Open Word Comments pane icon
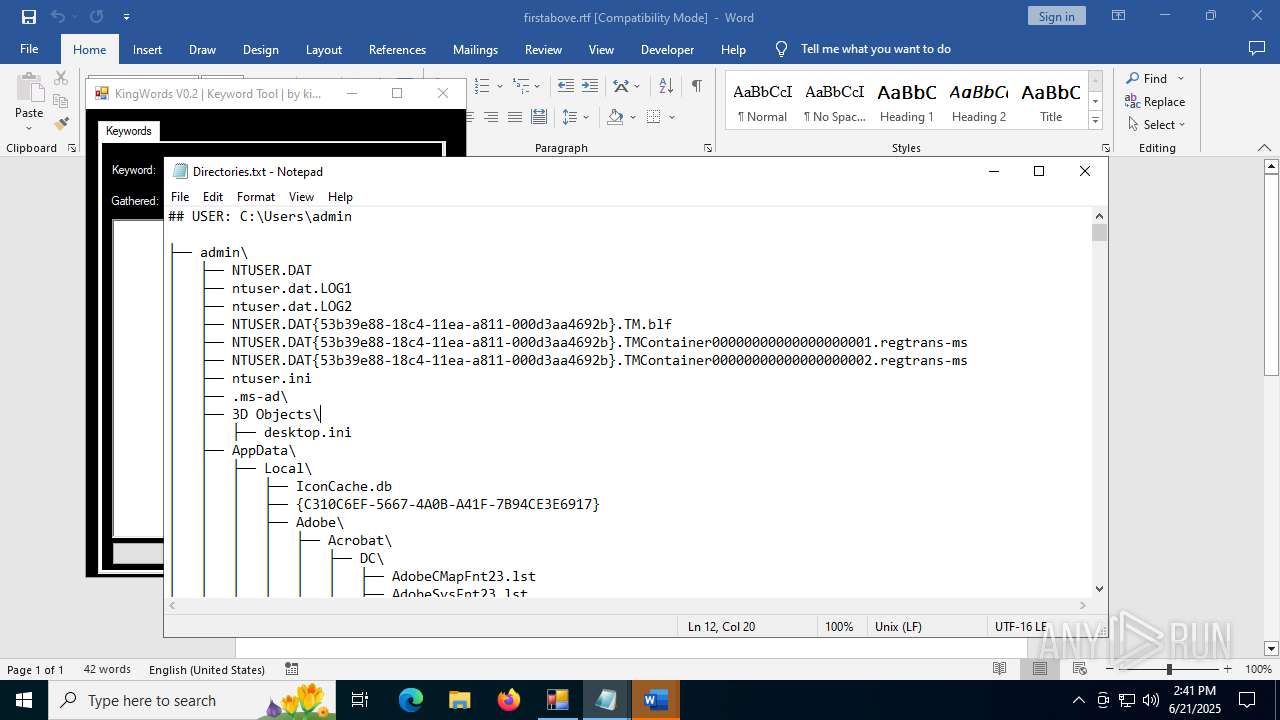1280x720 pixels. pos(1257,48)
